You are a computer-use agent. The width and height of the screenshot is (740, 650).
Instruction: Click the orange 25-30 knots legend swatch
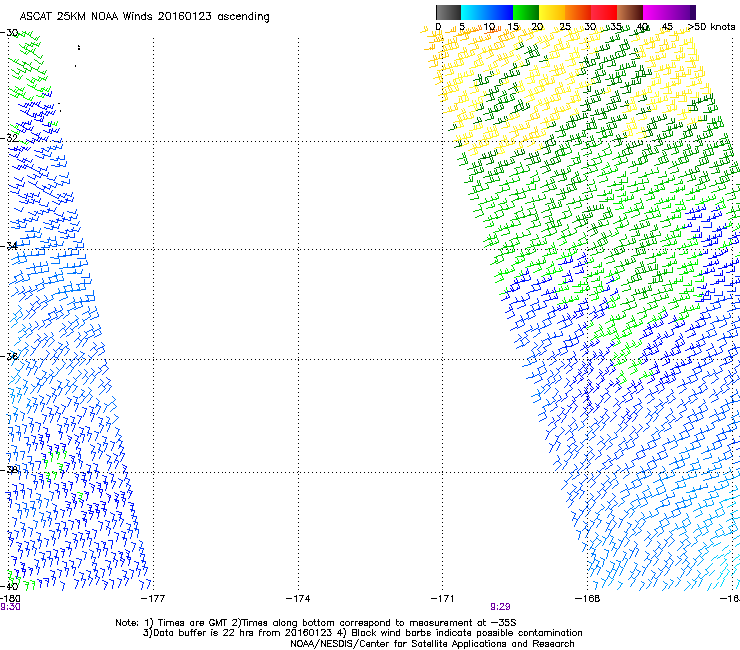578,12
